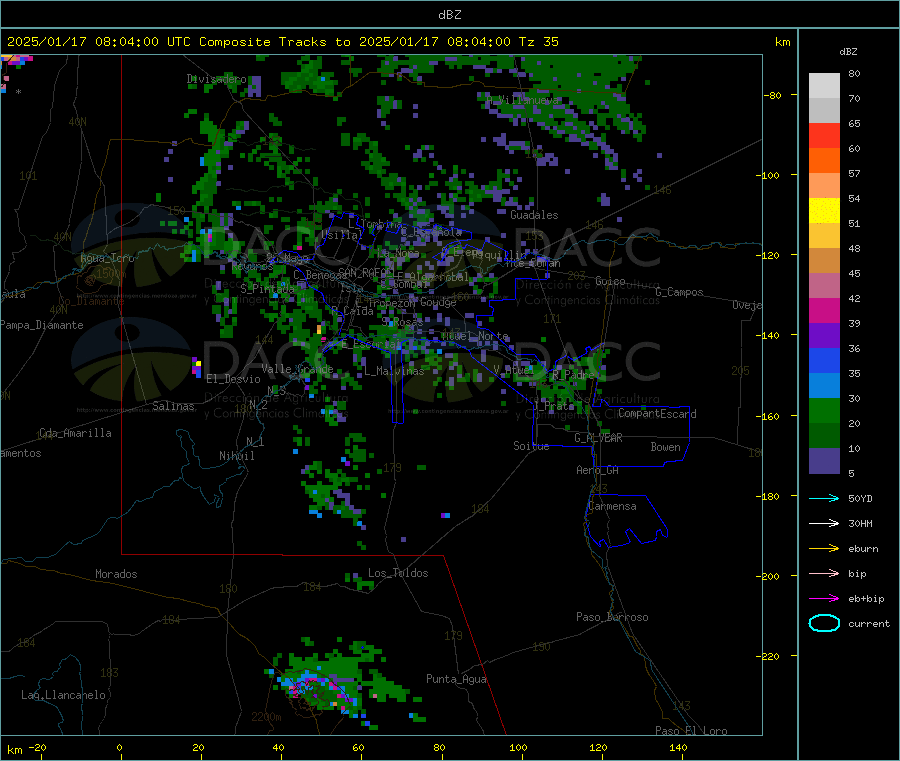
Task: Click the Aero_GH map label
Action: [x=597, y=470]
